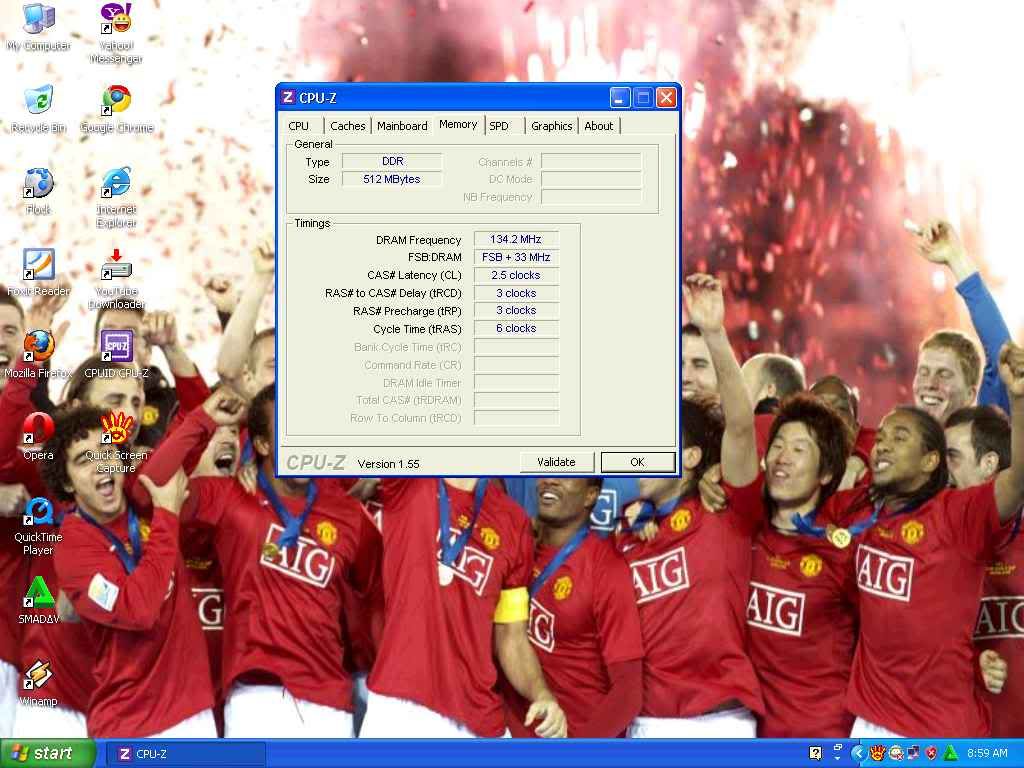Click the clock showing 8:59 AM
The height and width of the screenshot is (768, 1024).
pyautogui.click(x=987, y=753)
